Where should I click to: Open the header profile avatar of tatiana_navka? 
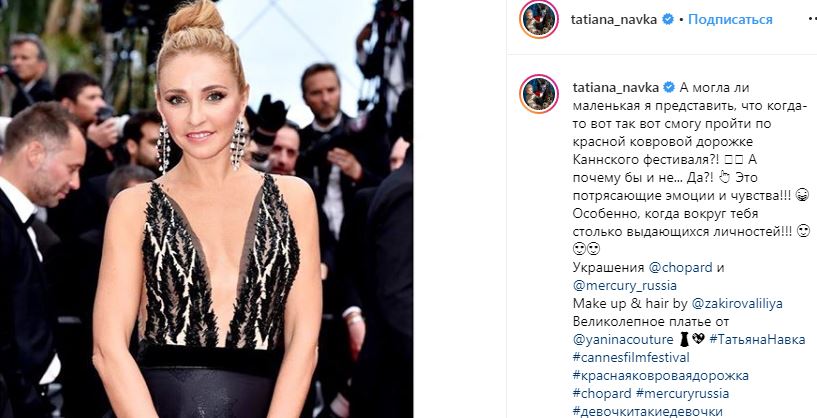(539, 19)
